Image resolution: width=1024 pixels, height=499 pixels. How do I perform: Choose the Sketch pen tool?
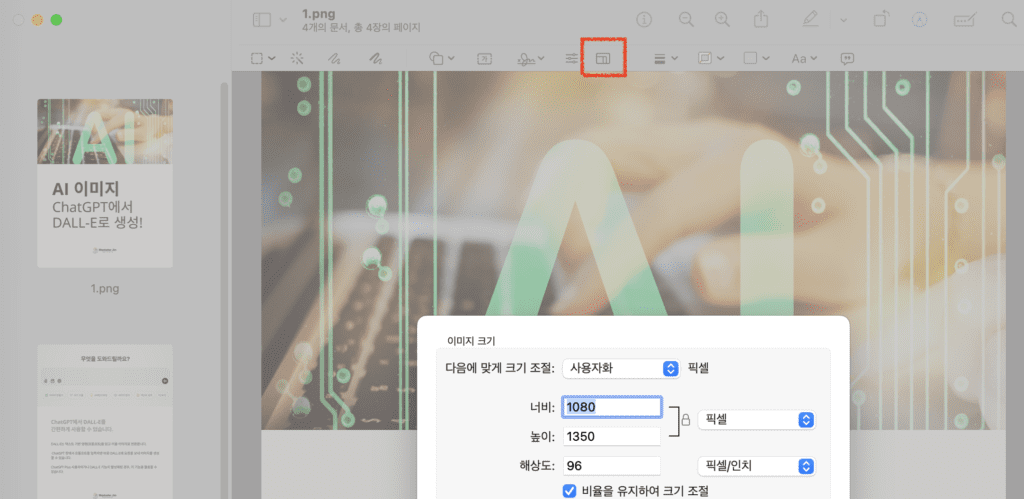[x=335, y=58]
